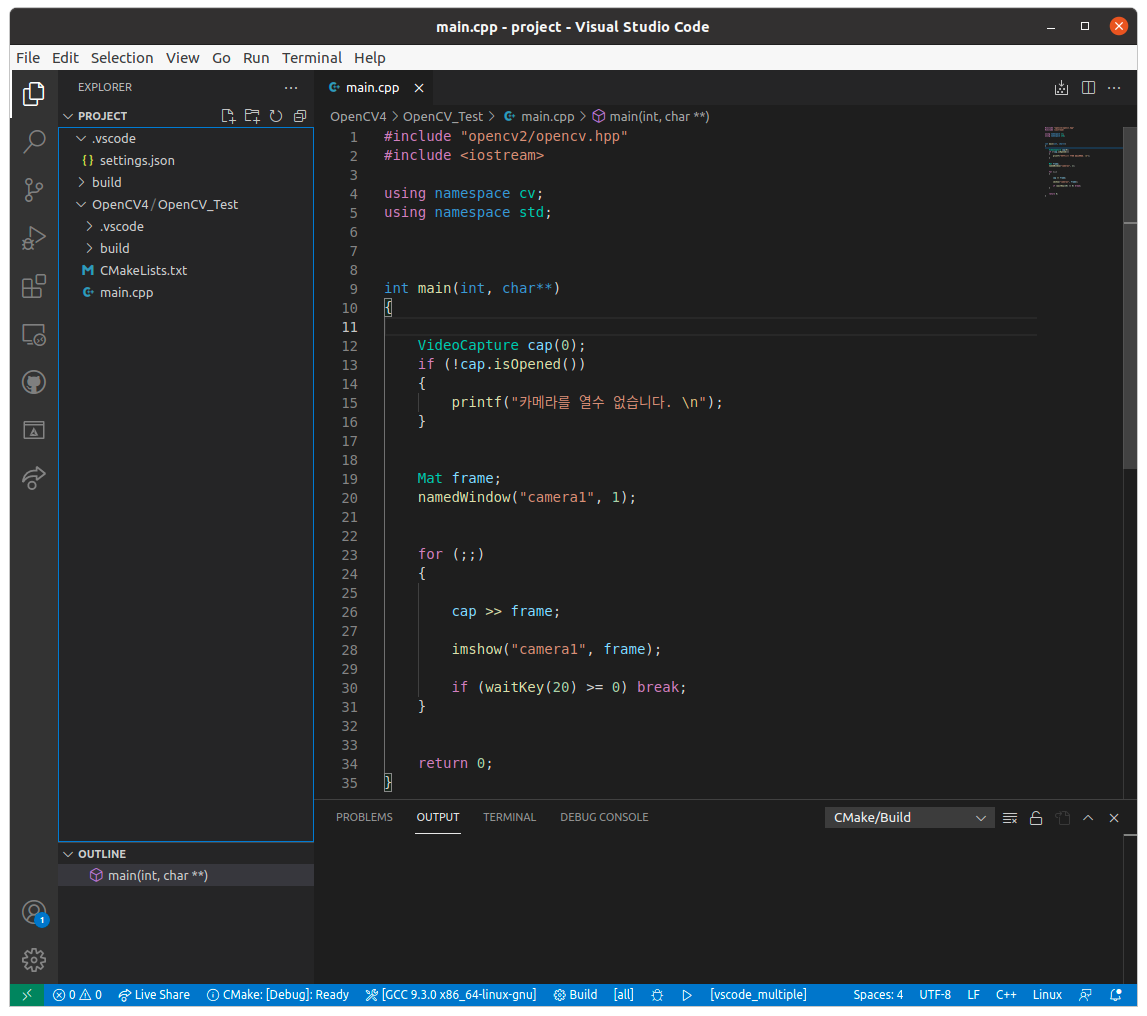Clear the output panel

click(x=1010, y=818)
